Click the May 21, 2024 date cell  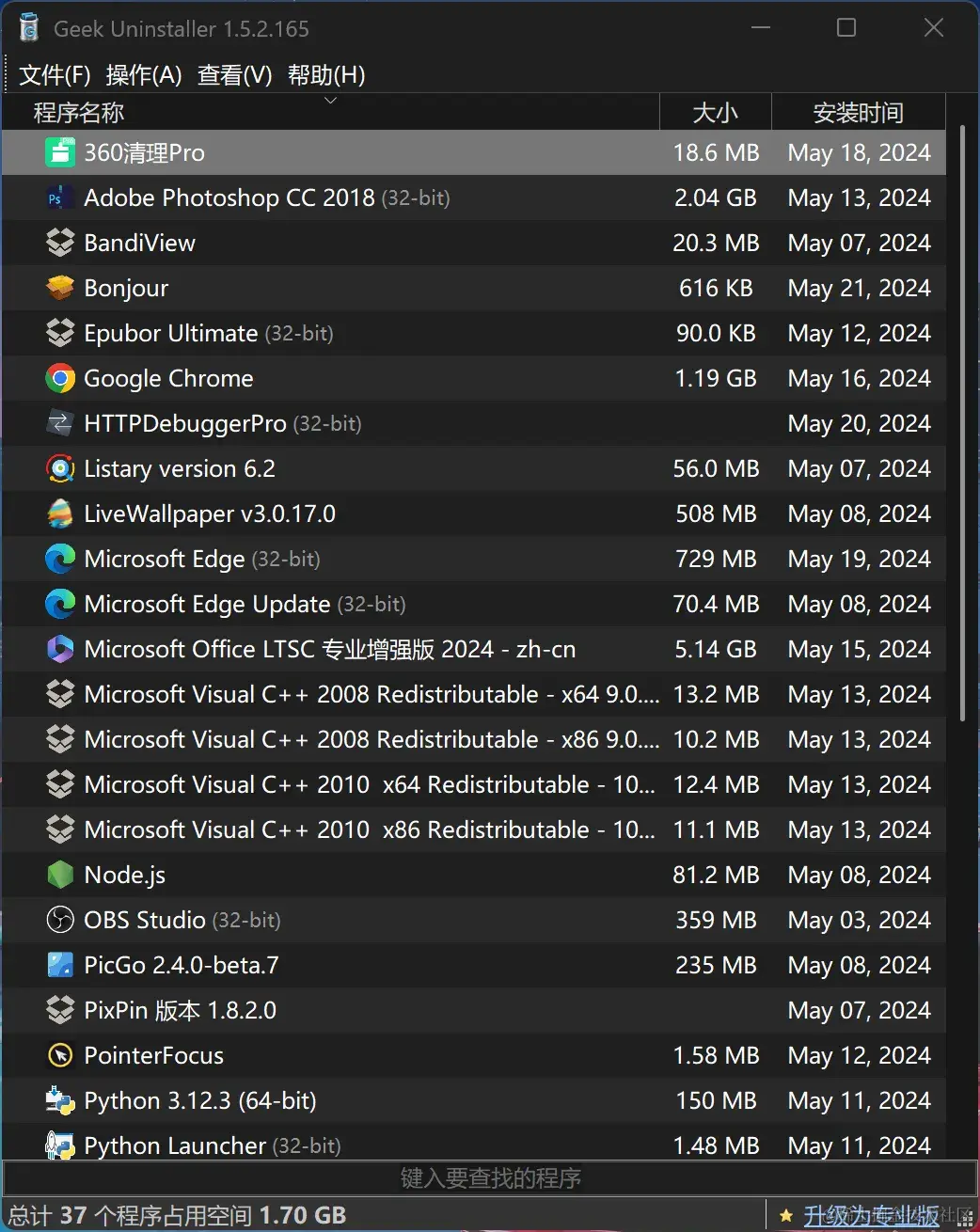(859, 288)
